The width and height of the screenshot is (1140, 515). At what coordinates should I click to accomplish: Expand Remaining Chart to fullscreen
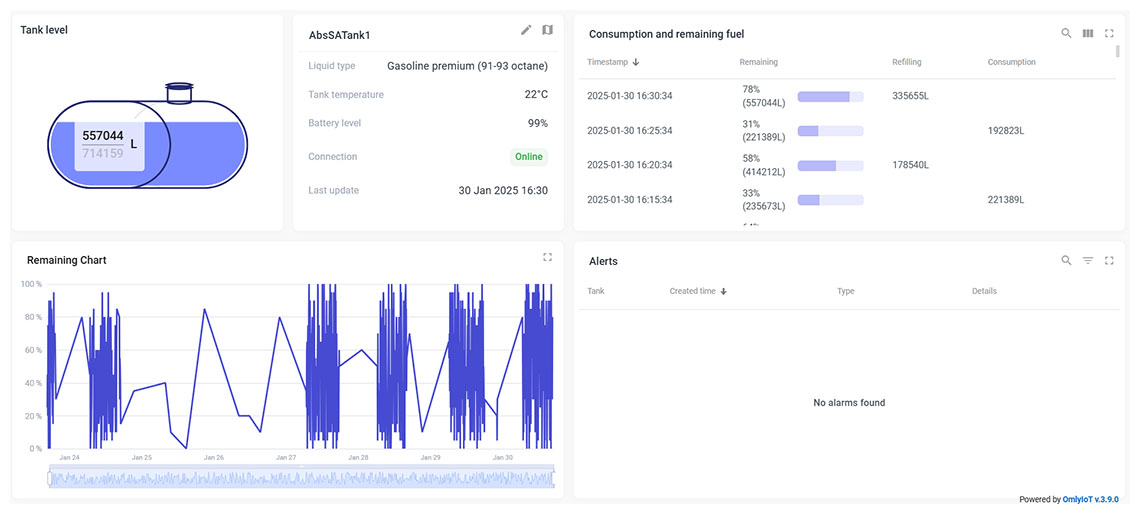547,257
